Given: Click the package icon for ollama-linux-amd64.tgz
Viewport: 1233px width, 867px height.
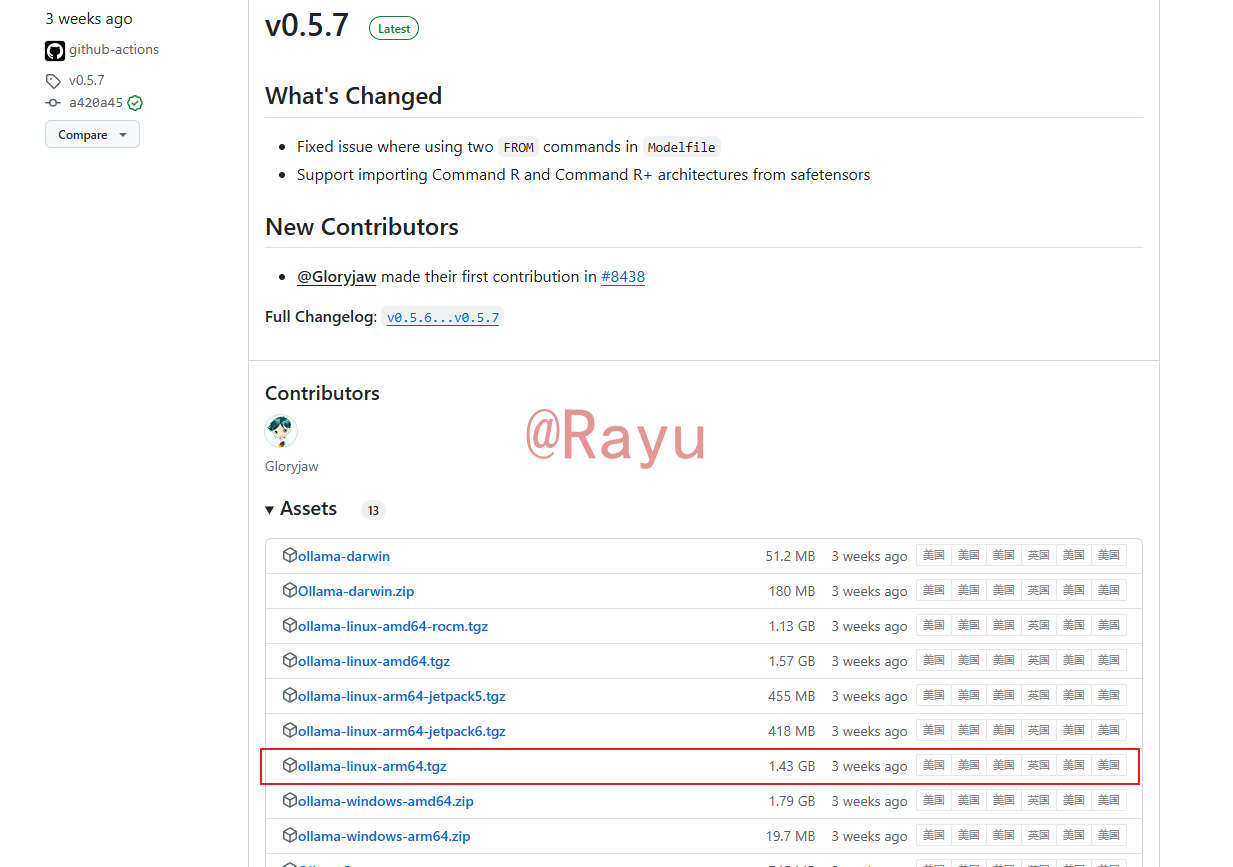Looking at the screenshot, I should pyautogui.click(x=290, y=660).
